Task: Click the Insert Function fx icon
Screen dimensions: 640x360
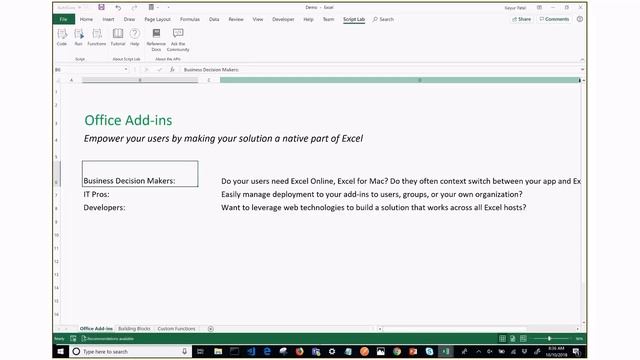Action: (x=172, y=70)
